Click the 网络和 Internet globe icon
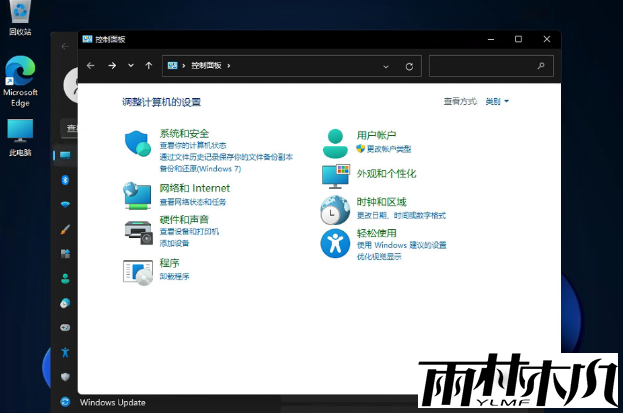The width and height of the screenshot is (623, 413). tap(137, 192)
